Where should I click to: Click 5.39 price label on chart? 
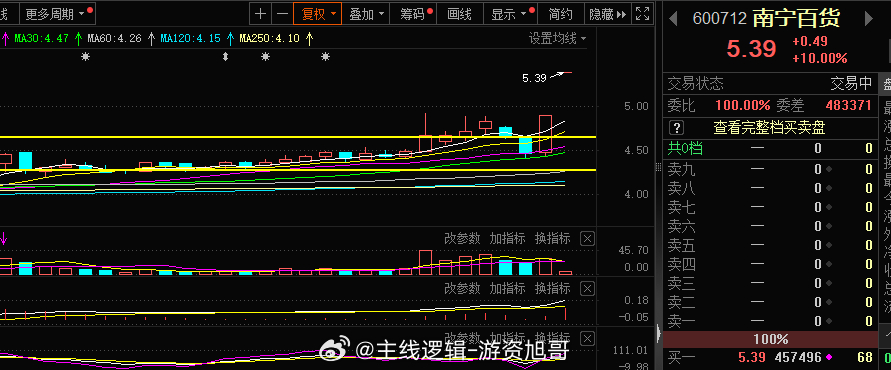(x=534, y=78)
